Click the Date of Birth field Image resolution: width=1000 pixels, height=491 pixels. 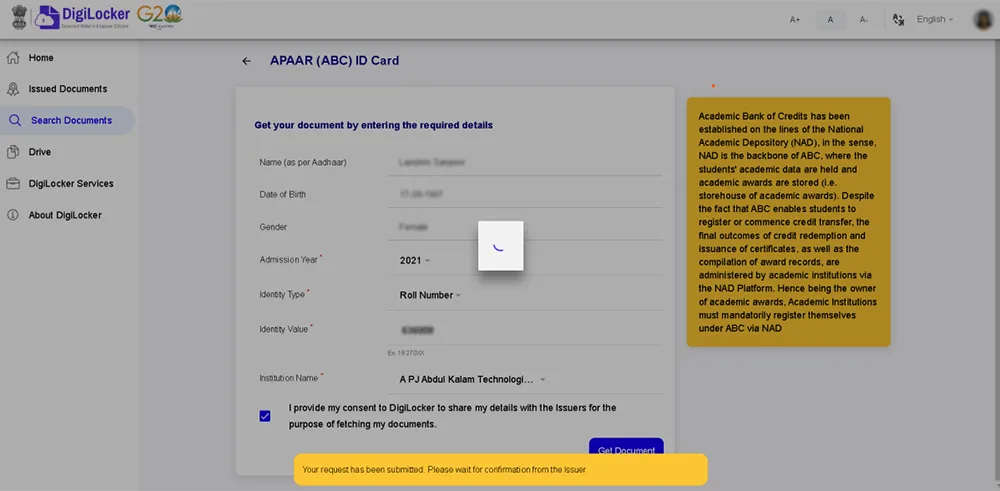525,194
